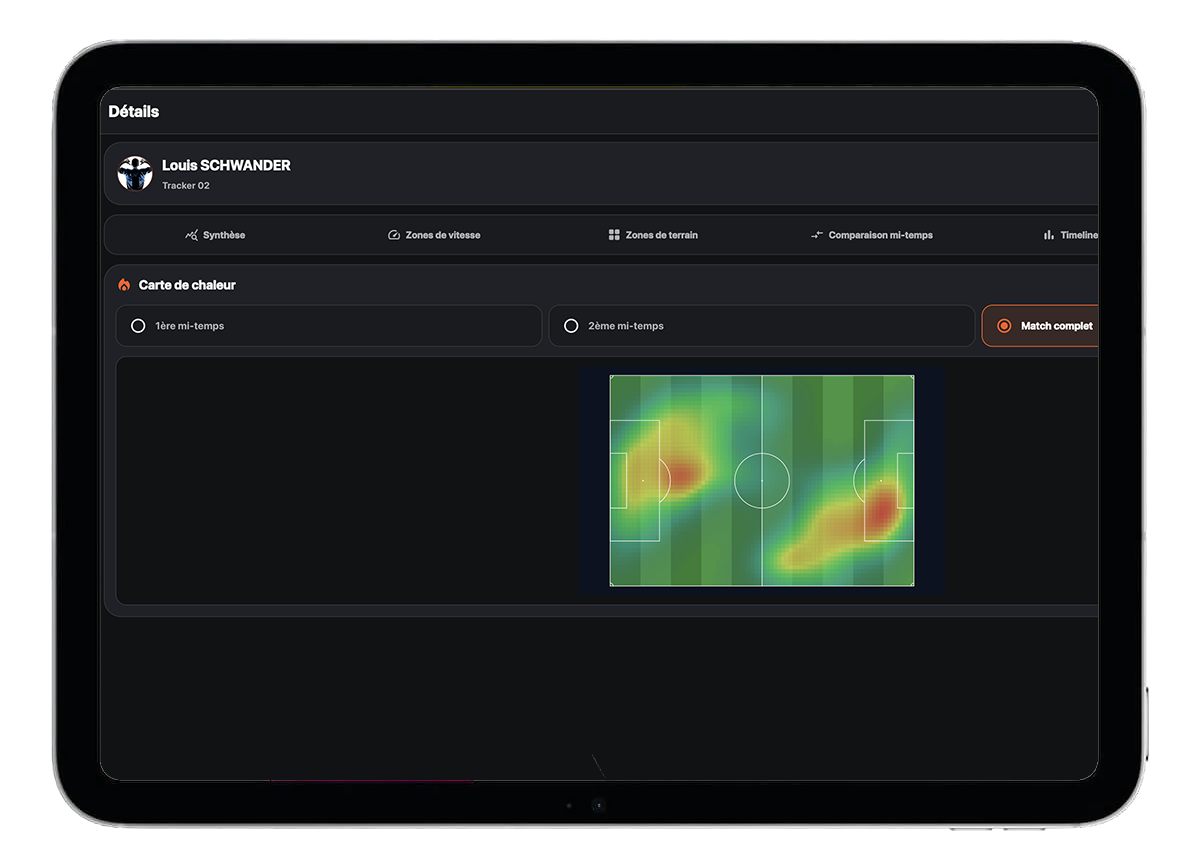Open the Synthèse tab
Image resolution: width=1200 pixels, height=850 pixels.
click(215, 235)
